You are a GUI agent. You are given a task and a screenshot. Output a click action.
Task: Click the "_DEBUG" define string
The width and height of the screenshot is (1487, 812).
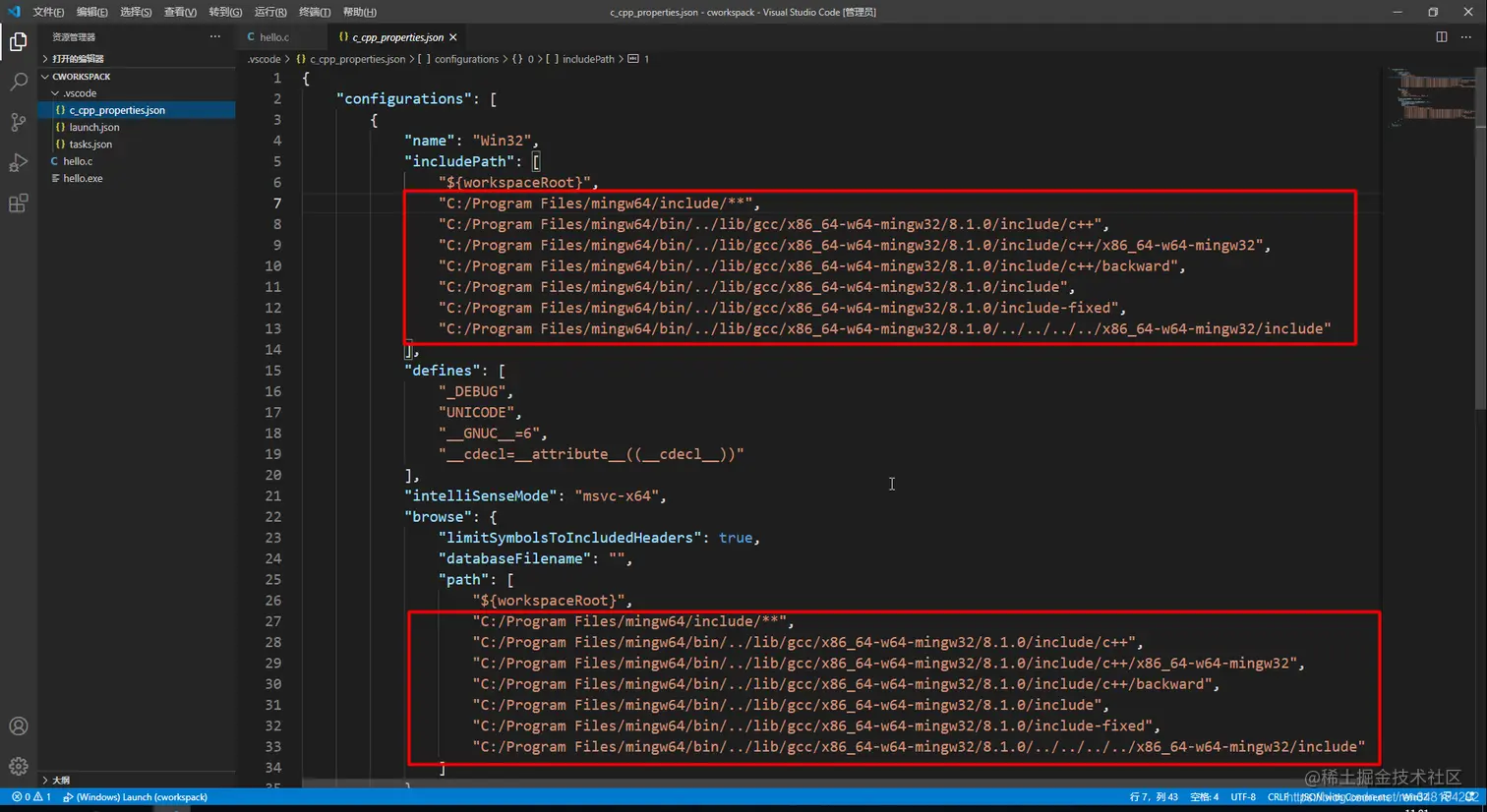472,391
